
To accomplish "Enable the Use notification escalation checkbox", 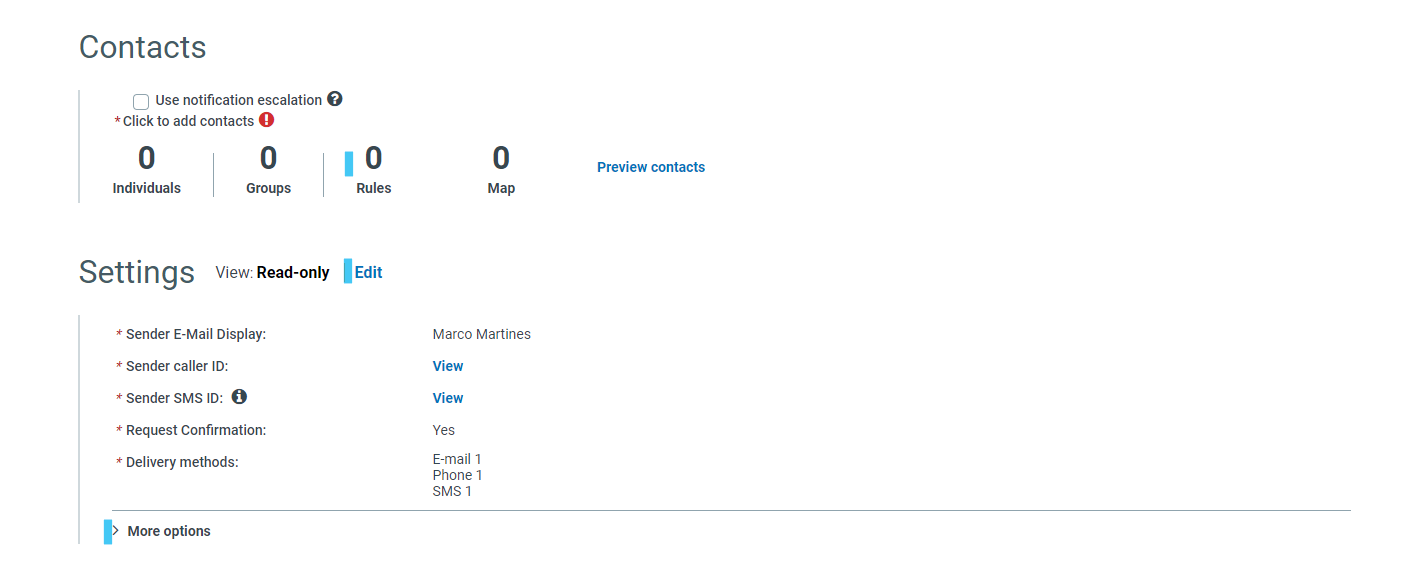I will coord(140,101).
